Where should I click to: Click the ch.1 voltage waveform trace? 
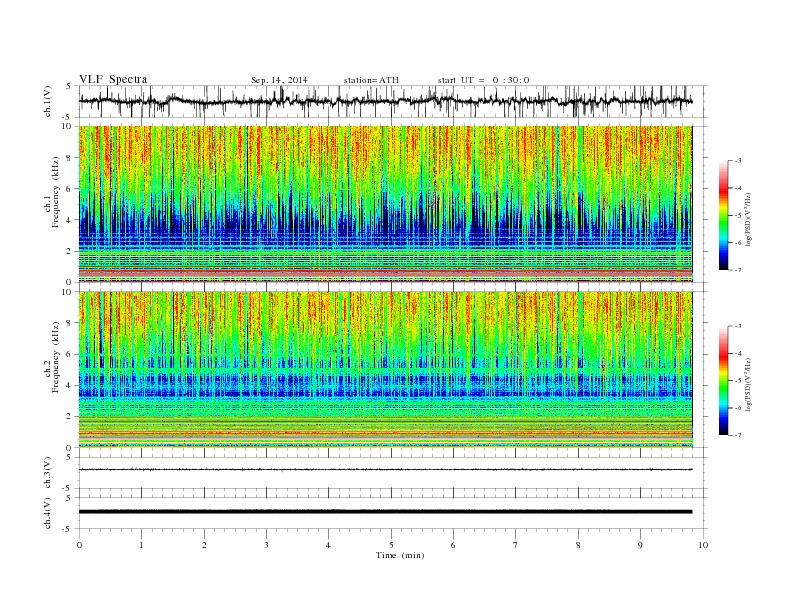385,101
